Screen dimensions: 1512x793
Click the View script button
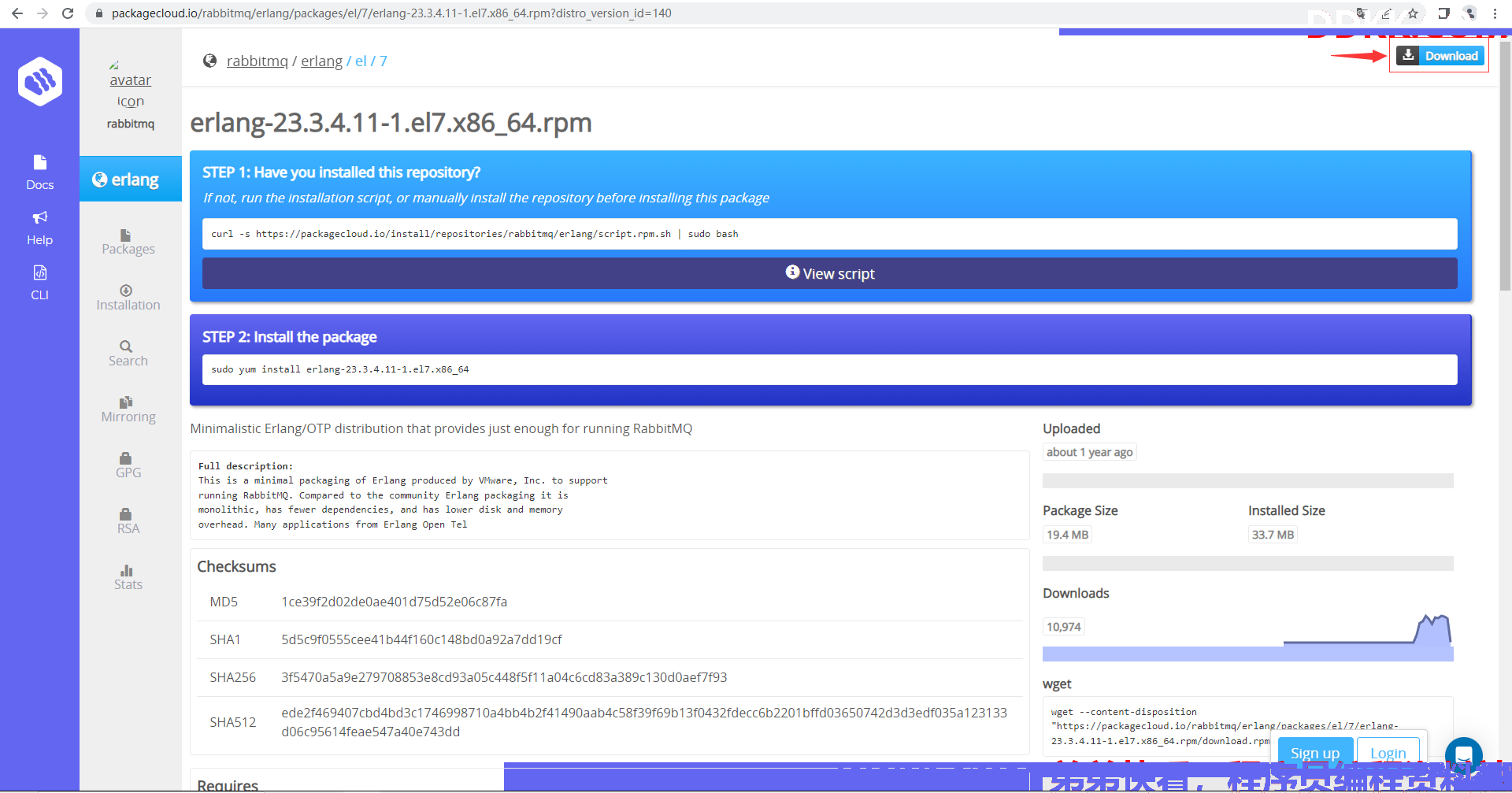[x=829, y=273]
